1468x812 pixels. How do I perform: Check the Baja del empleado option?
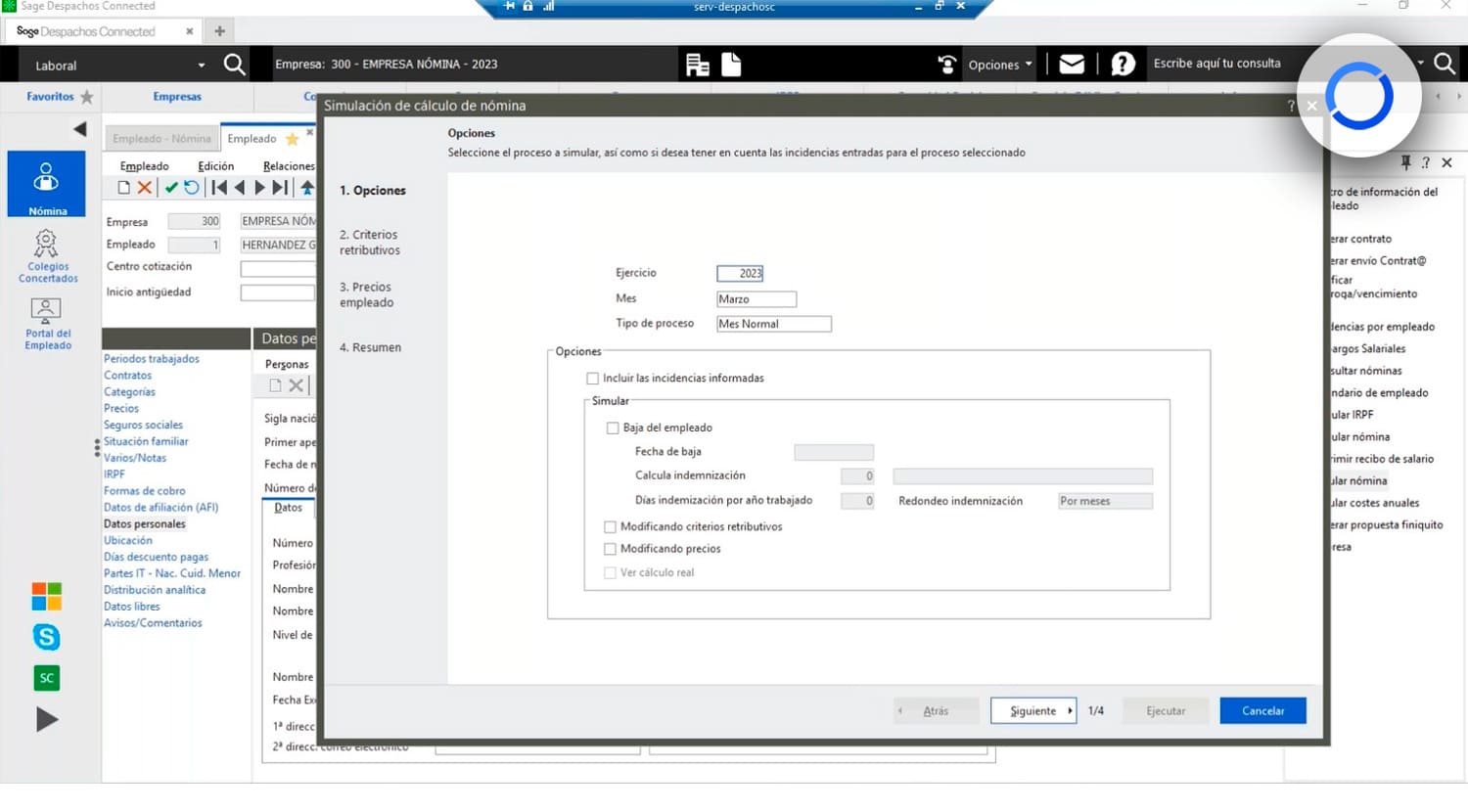tap(613, 428)
